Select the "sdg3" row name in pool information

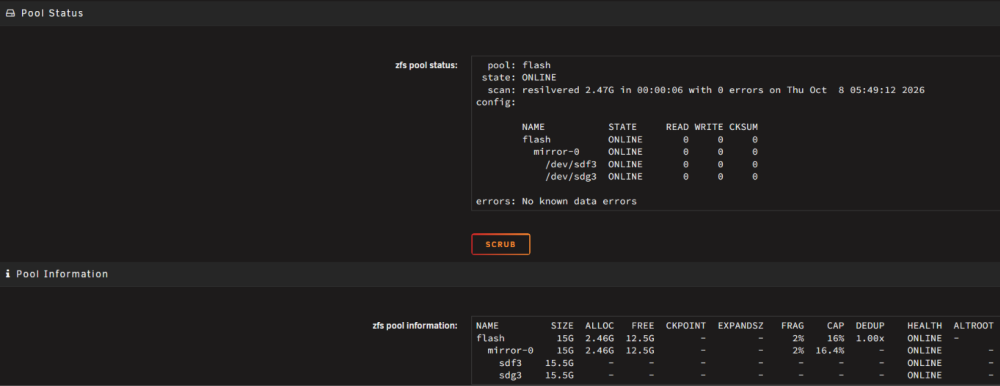click(x=510, y=376)
